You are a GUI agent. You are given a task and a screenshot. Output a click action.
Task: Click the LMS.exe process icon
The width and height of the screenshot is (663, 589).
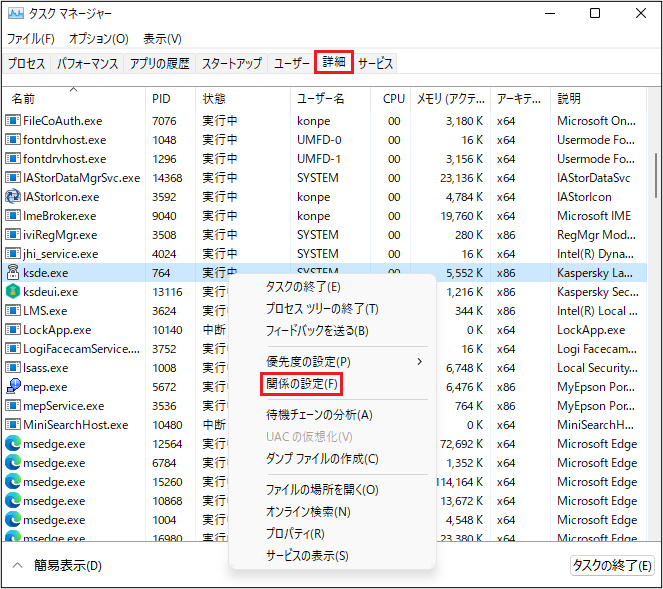pyautogui.click(x=13, y=310)
